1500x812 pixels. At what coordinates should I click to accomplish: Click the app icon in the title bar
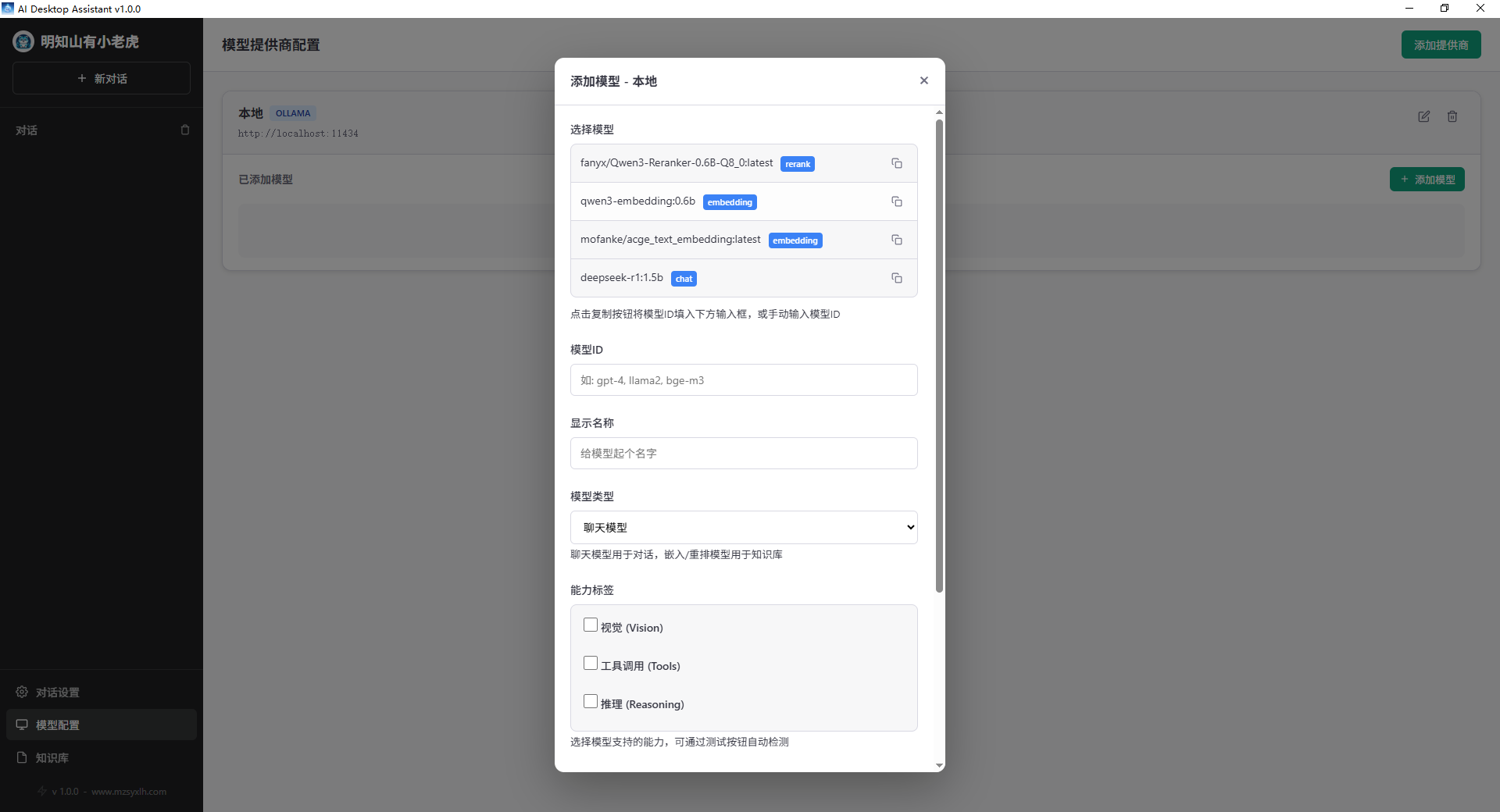tap(8, 9)
